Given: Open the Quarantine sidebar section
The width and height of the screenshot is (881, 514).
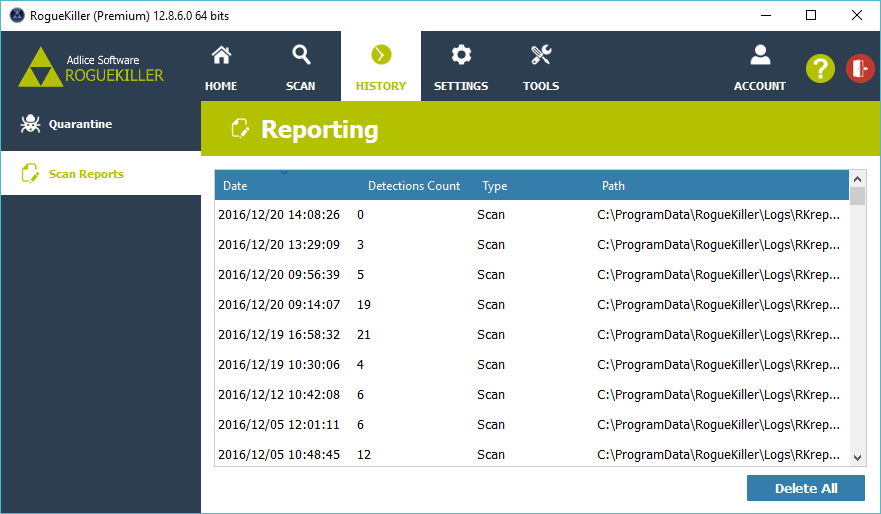Looking at the screenshot, I should point(80,124).
